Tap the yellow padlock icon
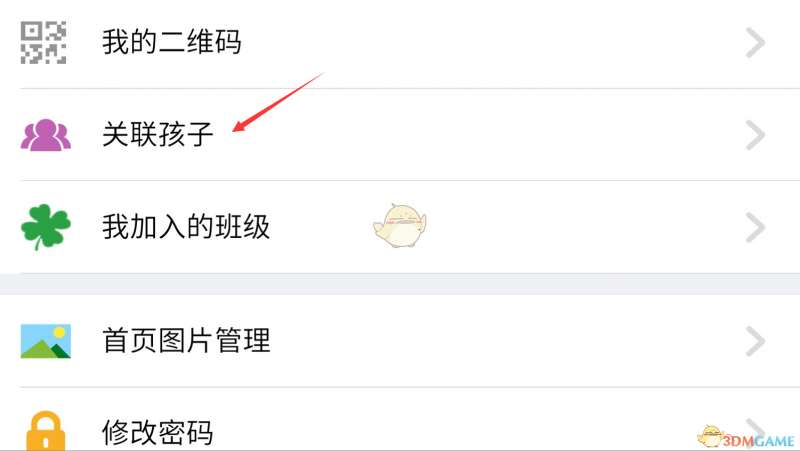The width and height of the screenshot is (800, 451). (45, 431)
